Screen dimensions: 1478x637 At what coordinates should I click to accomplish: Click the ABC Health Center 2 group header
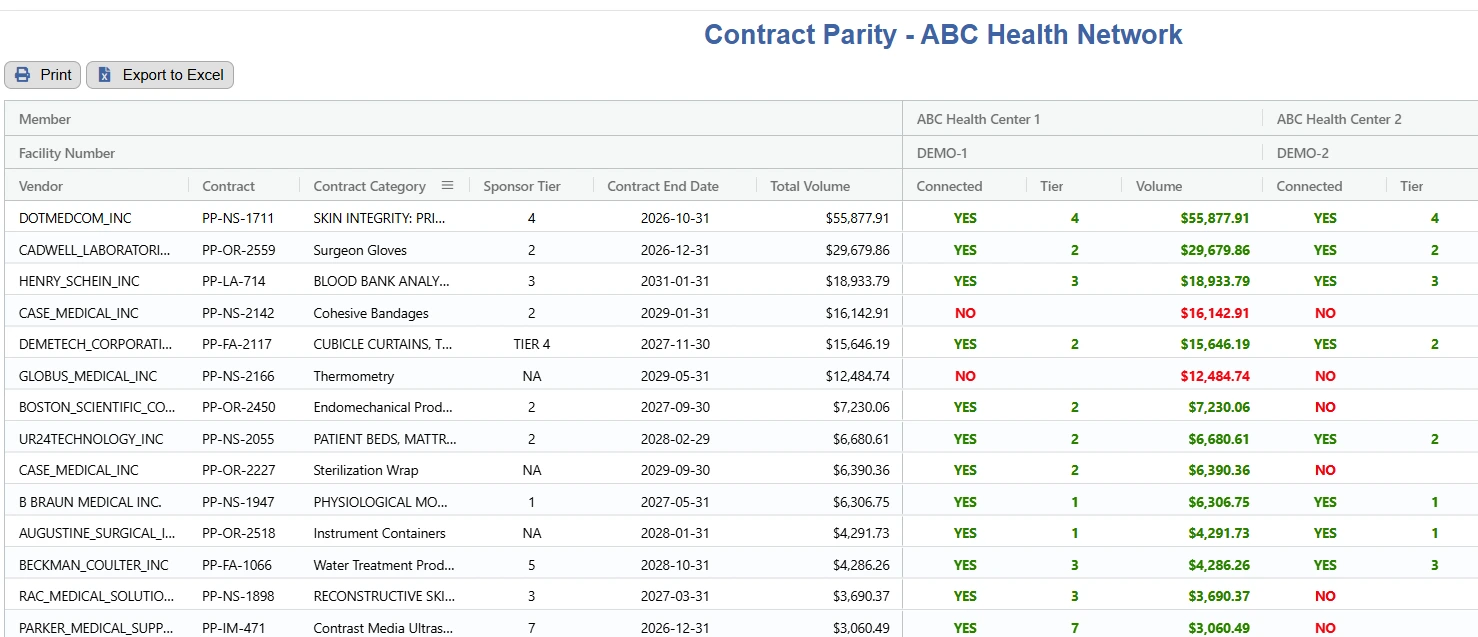click(x=1339, y=119)
